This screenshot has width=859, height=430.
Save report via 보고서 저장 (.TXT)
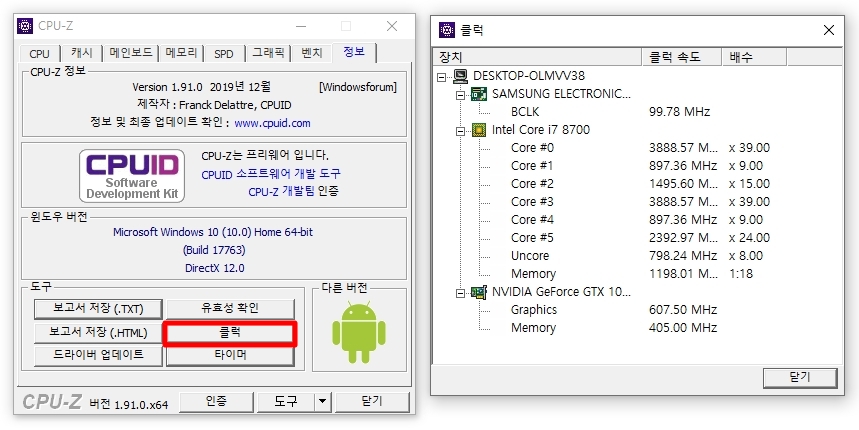pyautogui.click(x=98, y=309)
